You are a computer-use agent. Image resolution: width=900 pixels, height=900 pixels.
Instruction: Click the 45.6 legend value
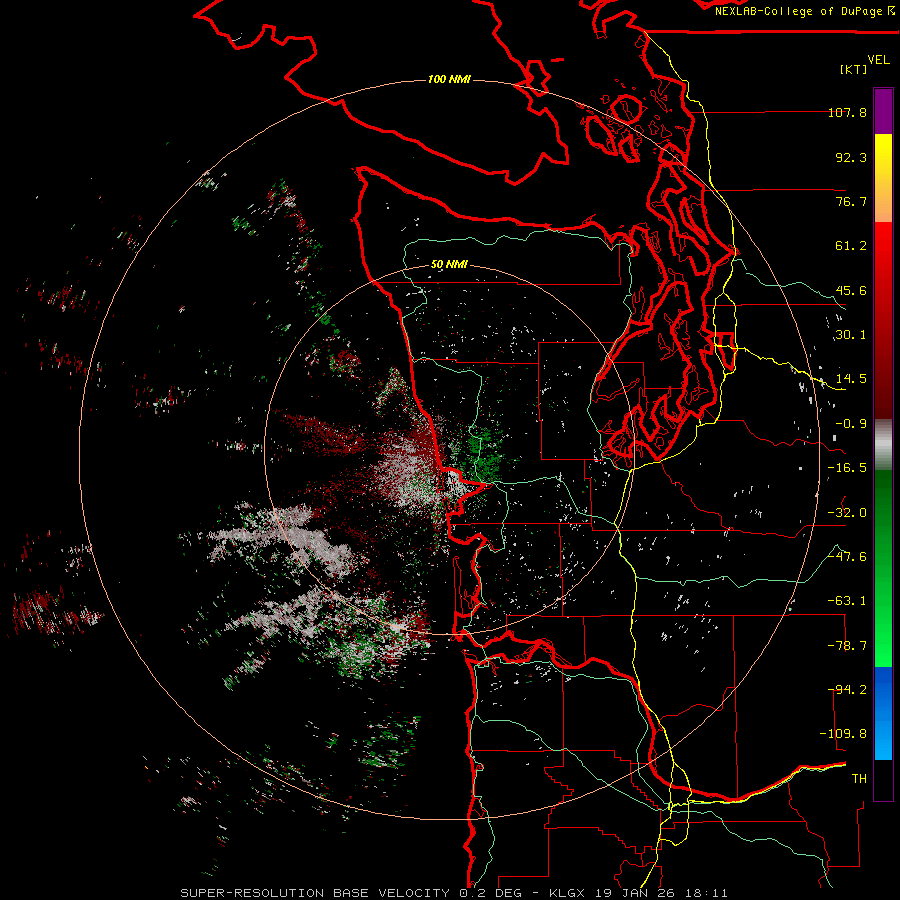tap(851, 290)
